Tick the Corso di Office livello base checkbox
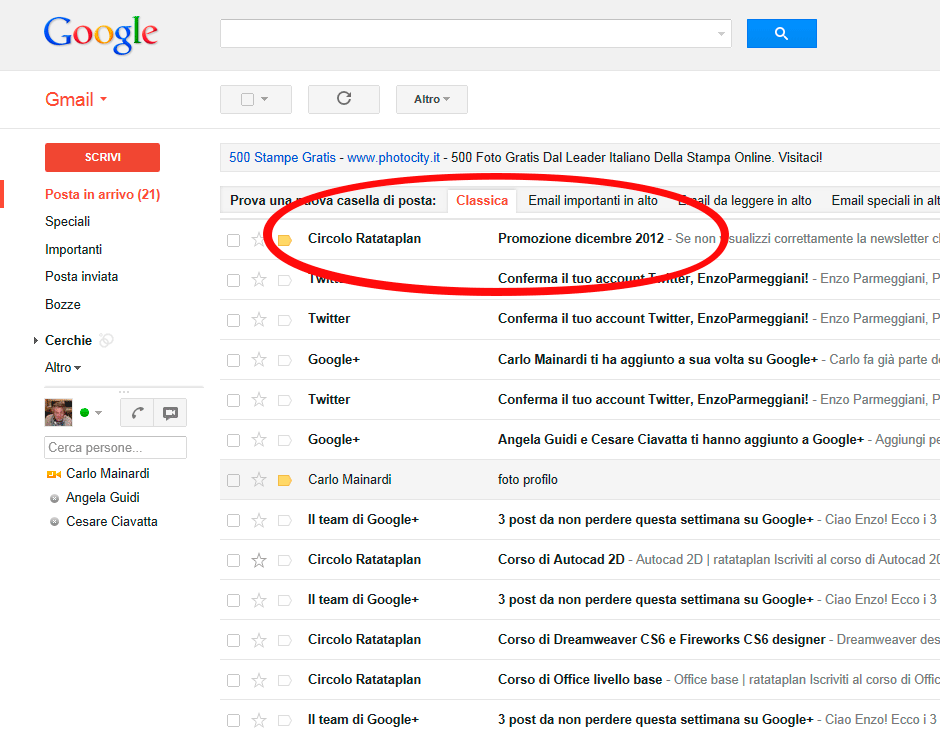 click(x=233, y=680)
